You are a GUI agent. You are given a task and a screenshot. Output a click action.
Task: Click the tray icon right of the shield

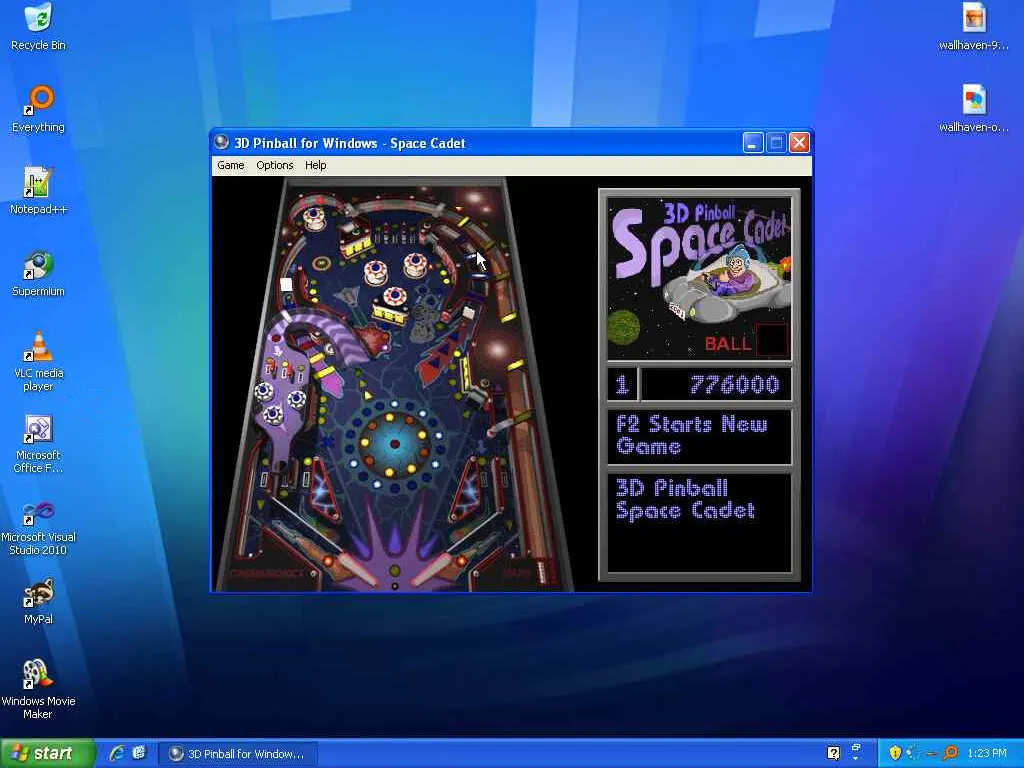[913, 753]
